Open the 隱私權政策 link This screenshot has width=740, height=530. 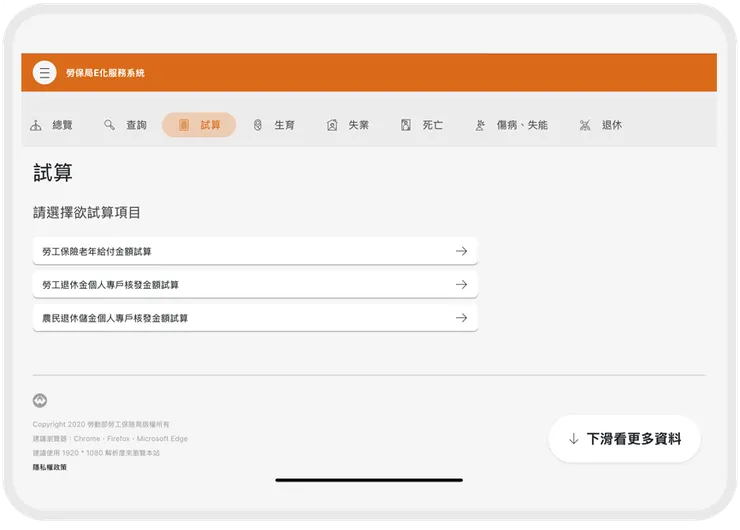pos(50,467)
